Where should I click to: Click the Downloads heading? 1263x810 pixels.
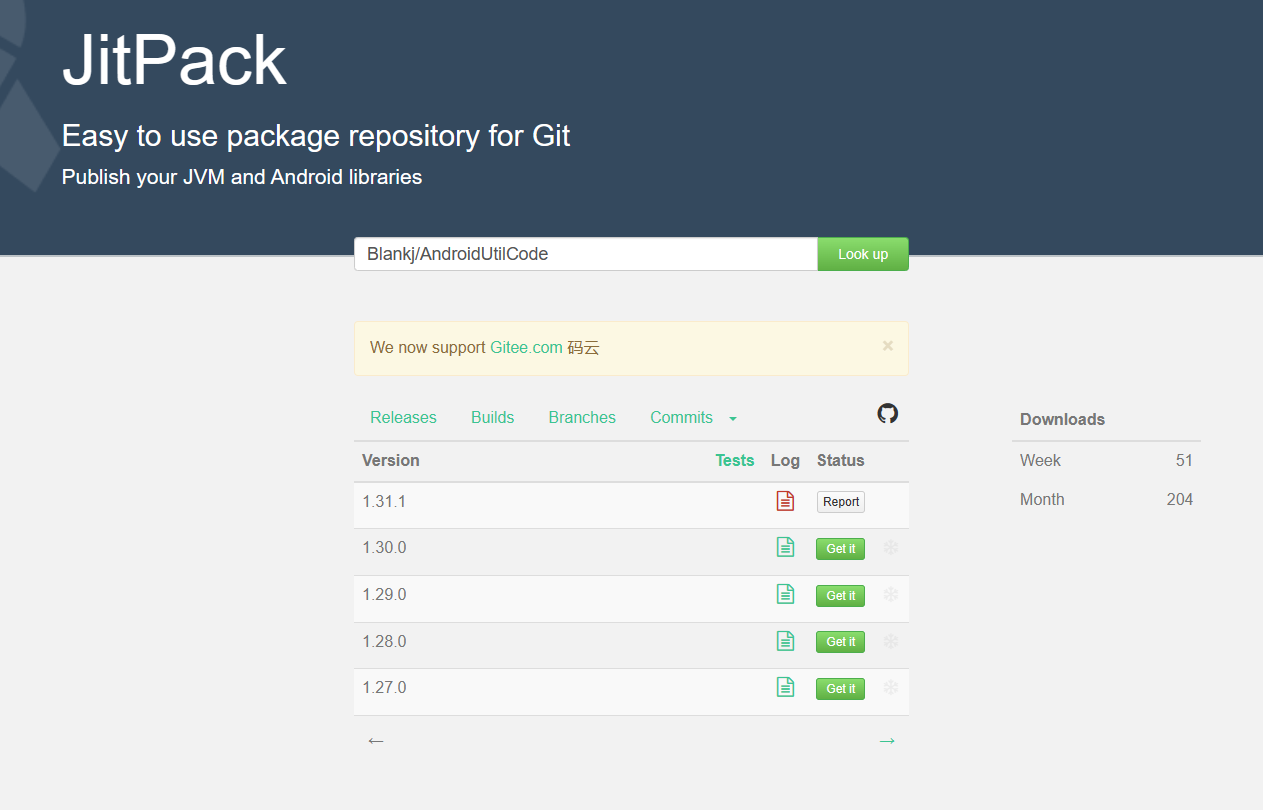1062,419
